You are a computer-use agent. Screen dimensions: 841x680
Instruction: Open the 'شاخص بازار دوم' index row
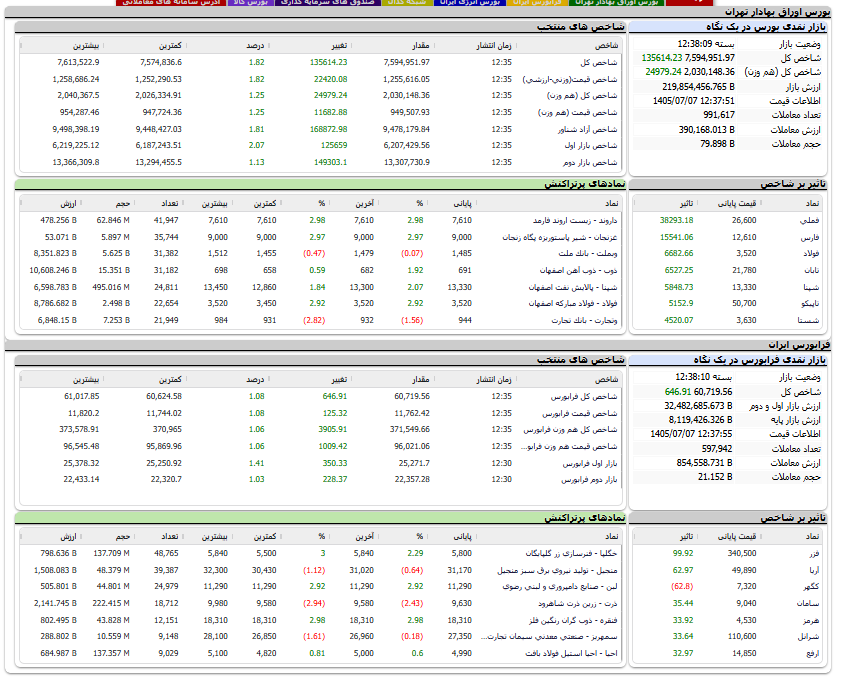(x=321, y=162)
